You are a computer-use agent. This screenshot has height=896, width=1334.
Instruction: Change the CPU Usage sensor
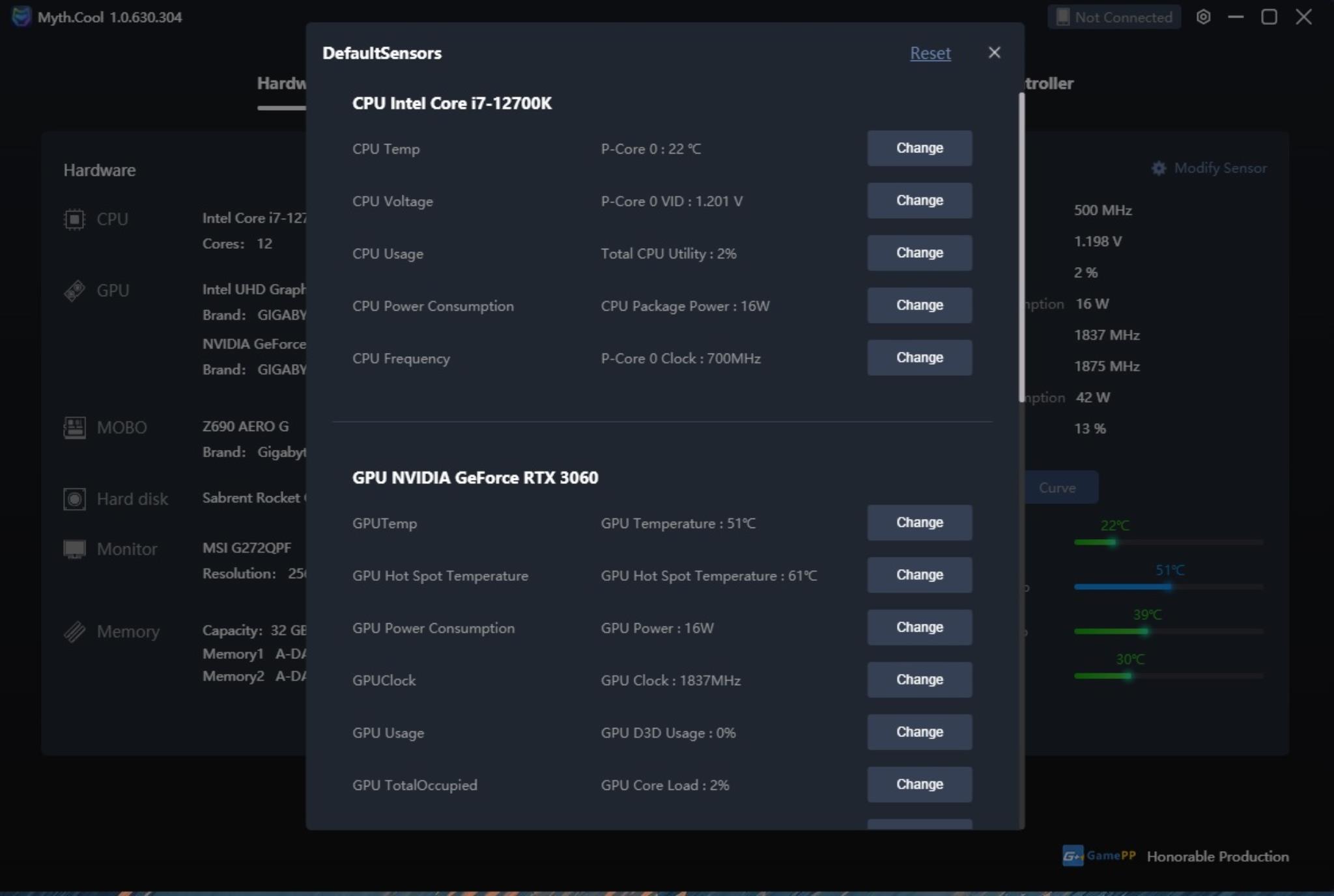tap(919, 253)
